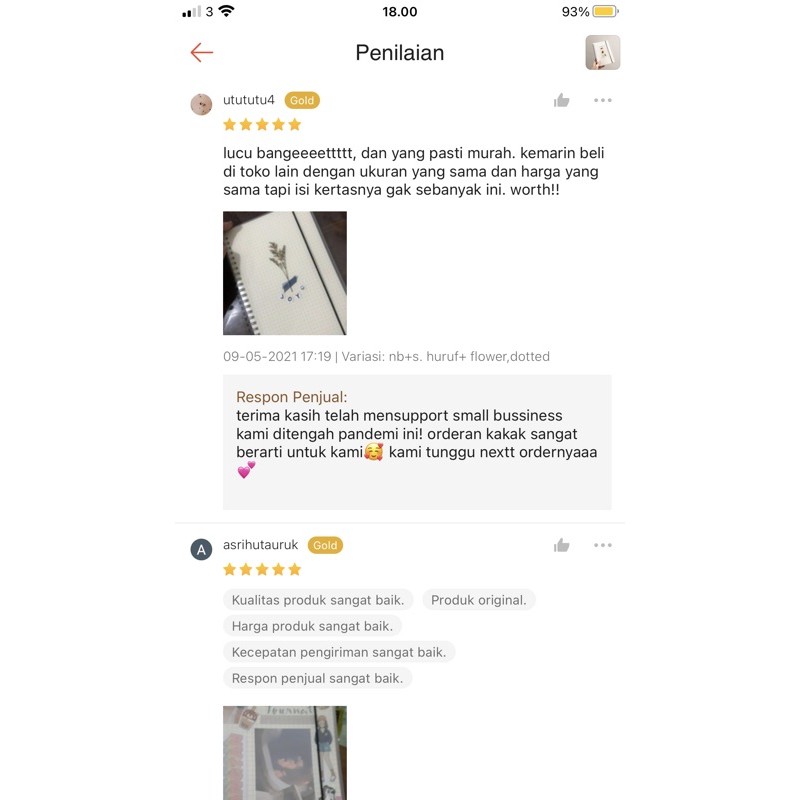Open more options on utututu4's review
The image size is (800, 800).
[x=603, y=101]
